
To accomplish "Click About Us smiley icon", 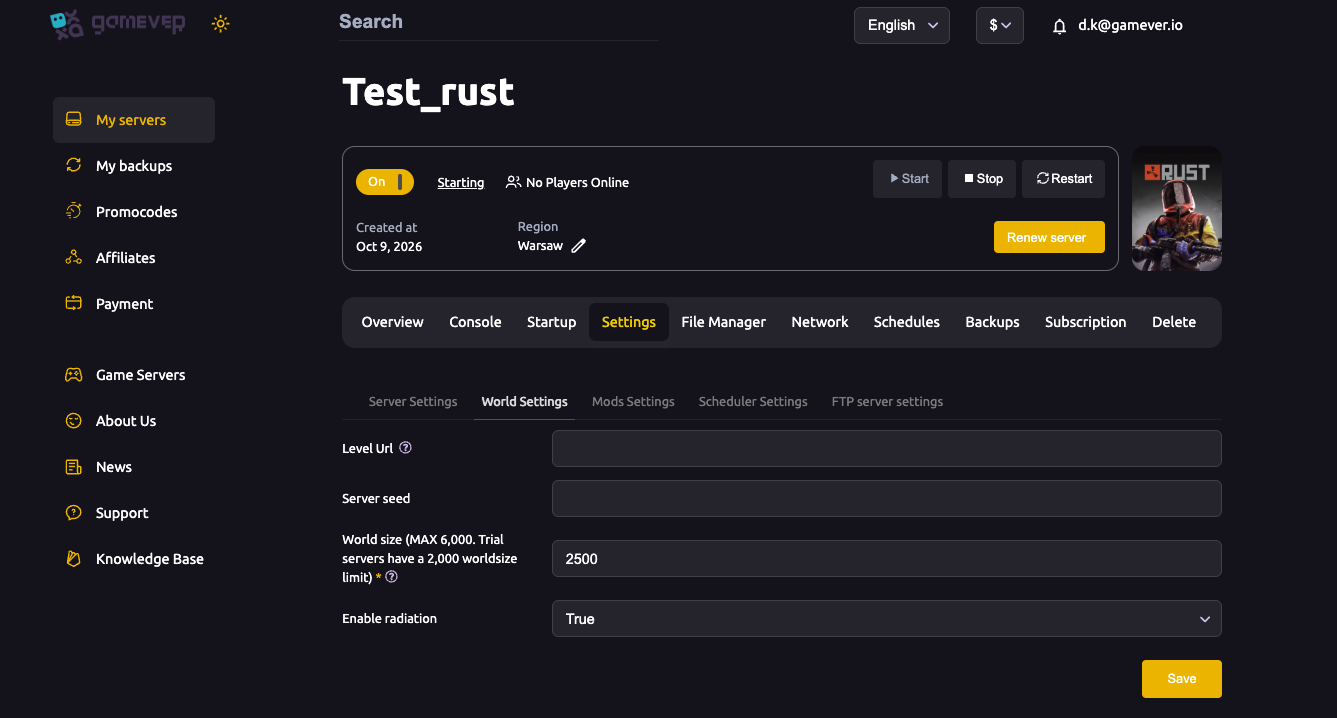I will [x=73, y=421].
